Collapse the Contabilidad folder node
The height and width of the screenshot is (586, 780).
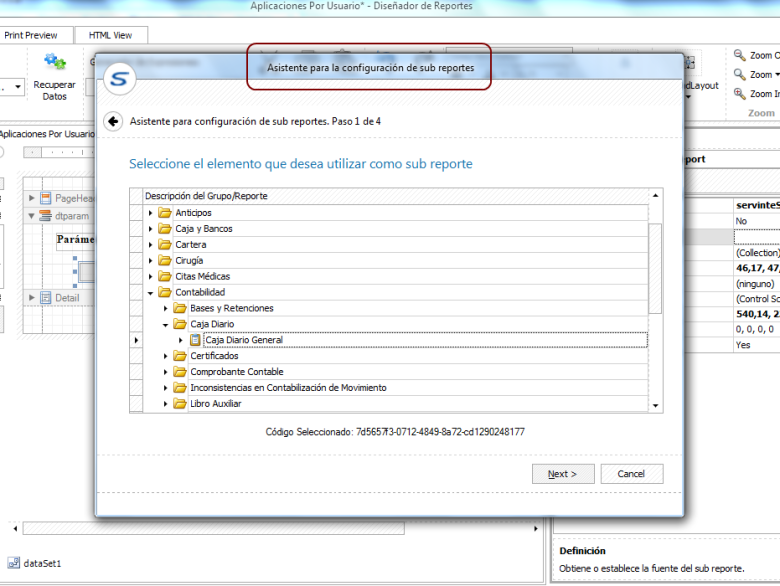coord(151,293)
